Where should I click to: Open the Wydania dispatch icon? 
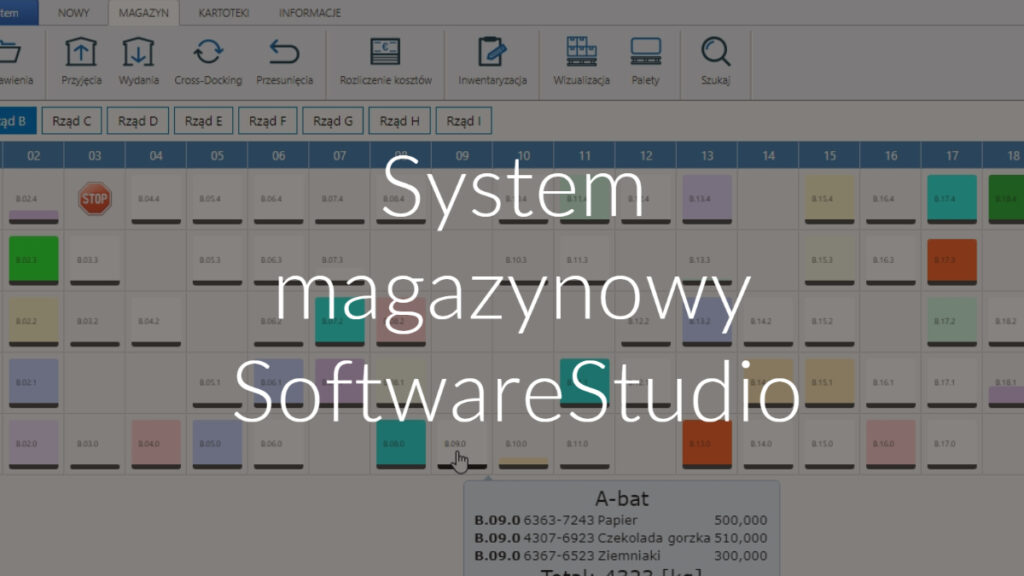(x=138, y=62)
